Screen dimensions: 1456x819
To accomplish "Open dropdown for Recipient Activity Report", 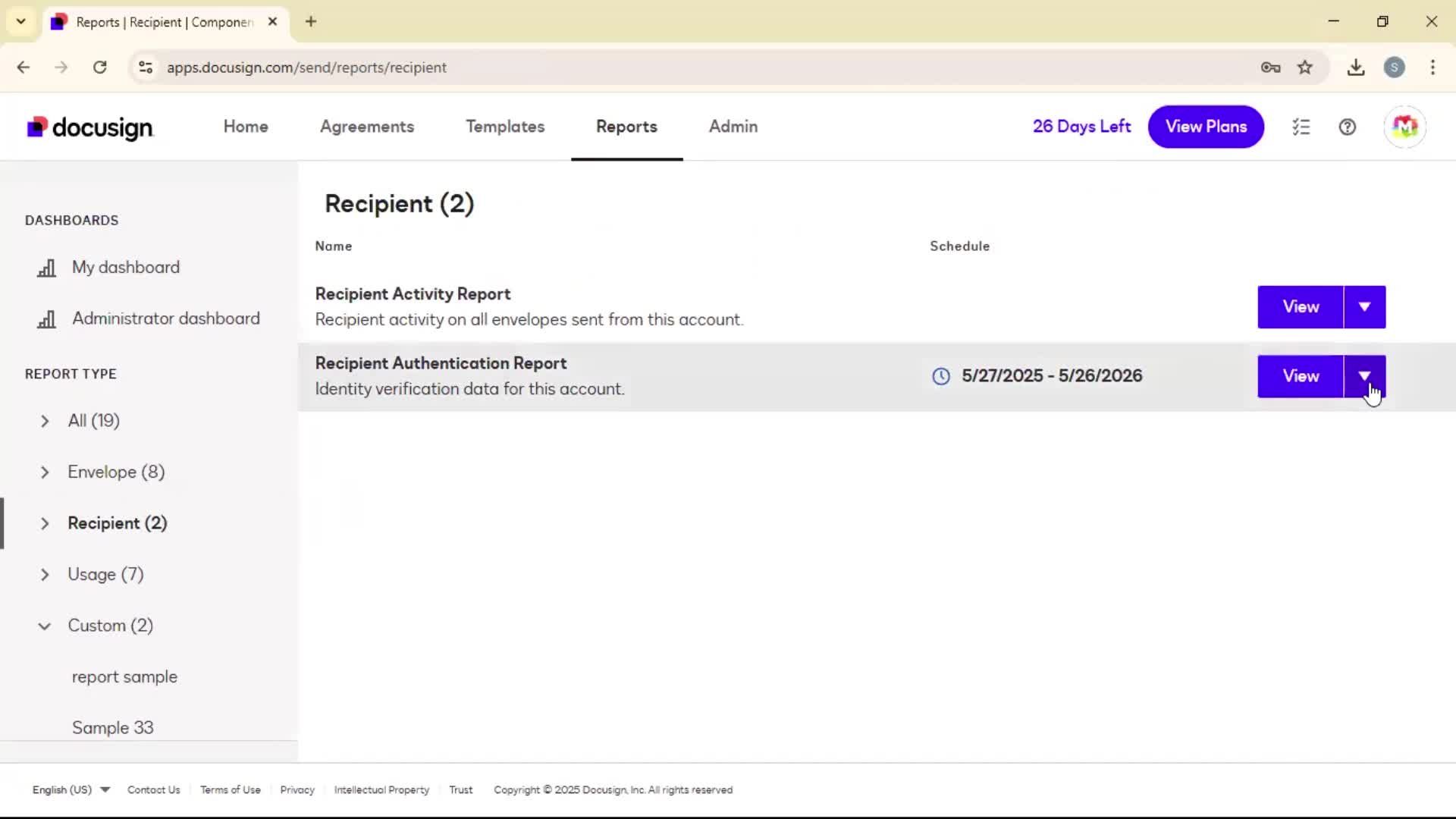I will pyautogui.click(x=1365, y=307).
